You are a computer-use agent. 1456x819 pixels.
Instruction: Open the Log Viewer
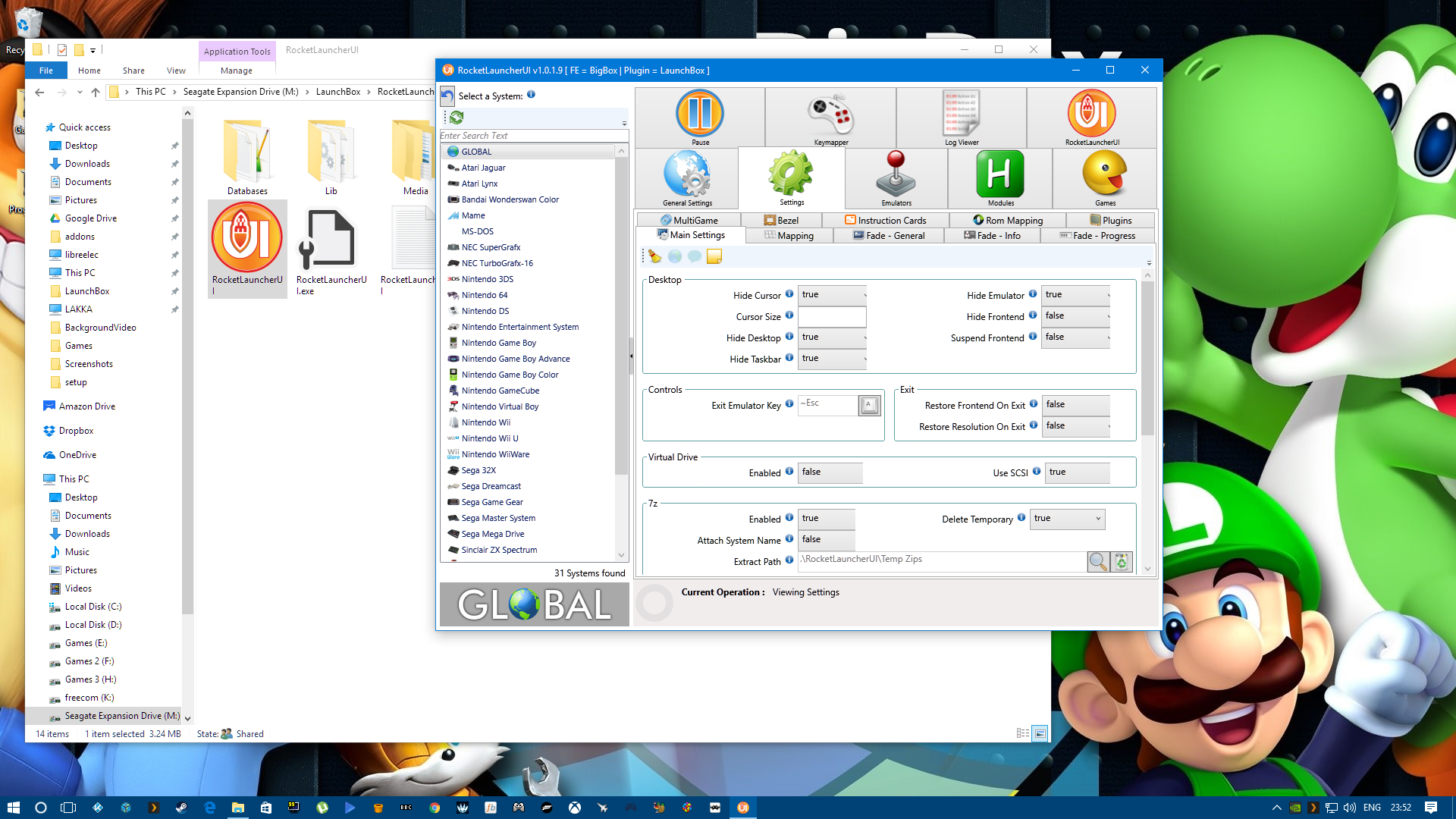(962, 118)
